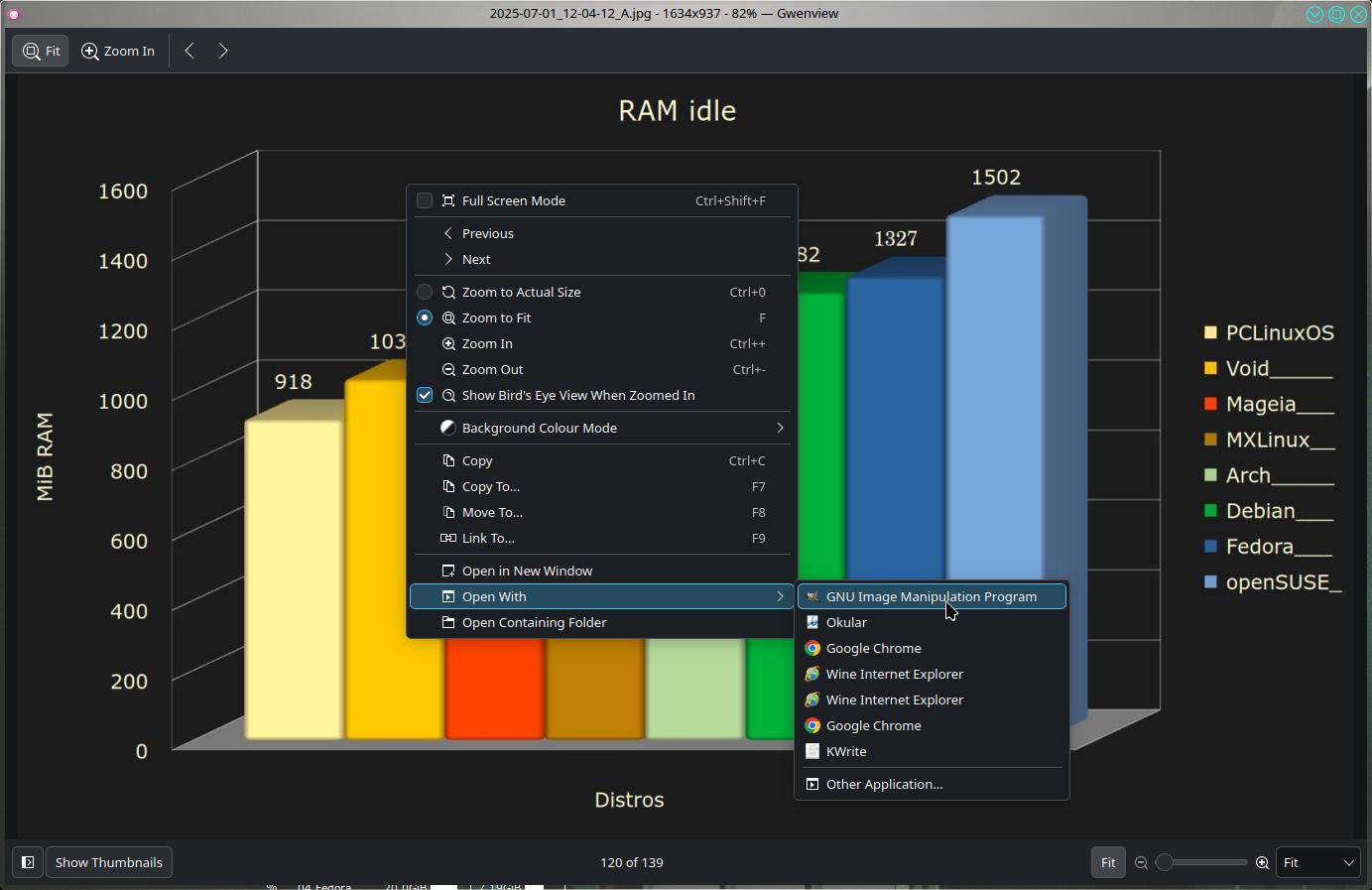Uncheck Show Bird's Eye View When Zoomed In

(x=425, y=395)
